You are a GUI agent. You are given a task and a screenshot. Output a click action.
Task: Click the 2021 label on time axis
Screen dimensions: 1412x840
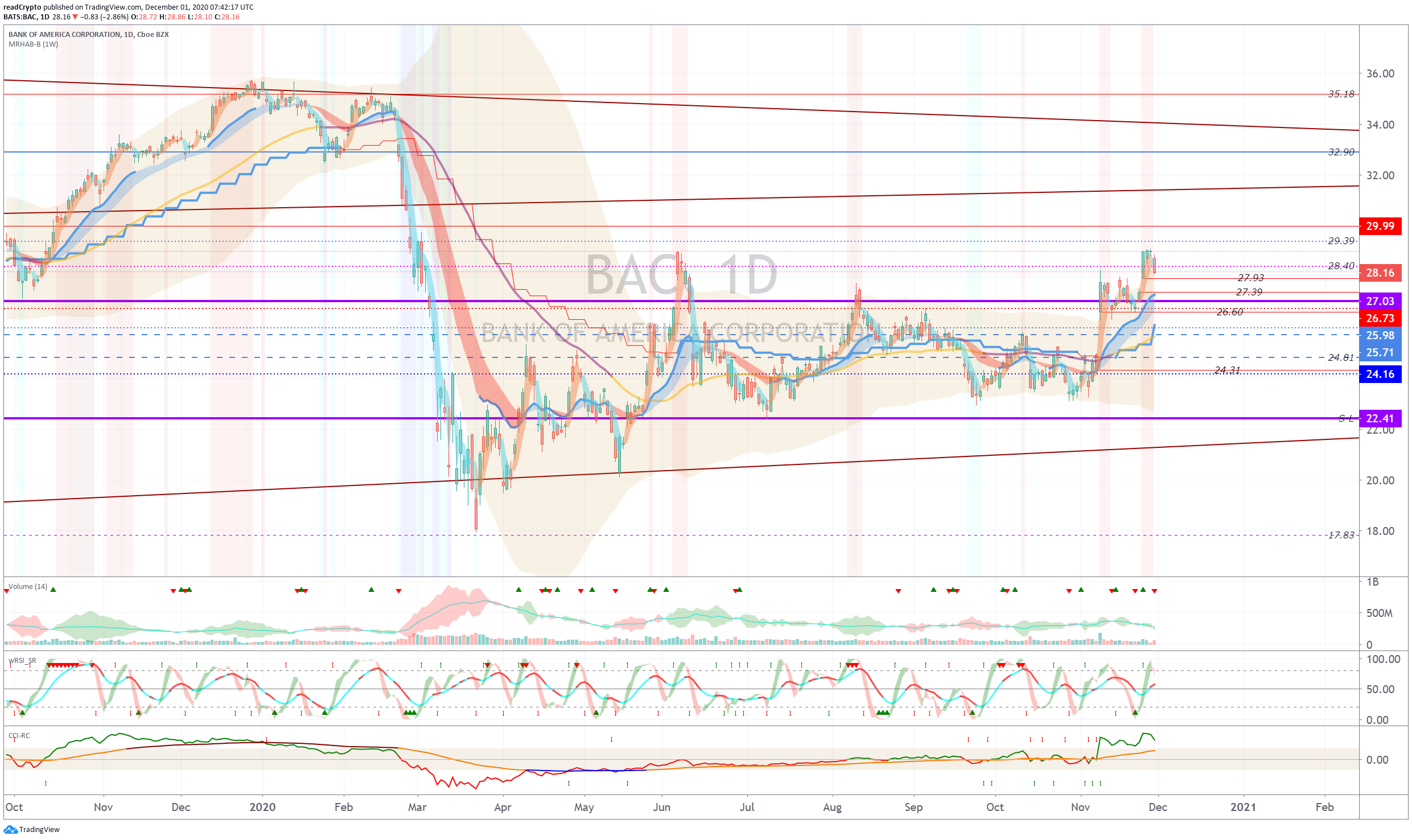pos(1243,808)
